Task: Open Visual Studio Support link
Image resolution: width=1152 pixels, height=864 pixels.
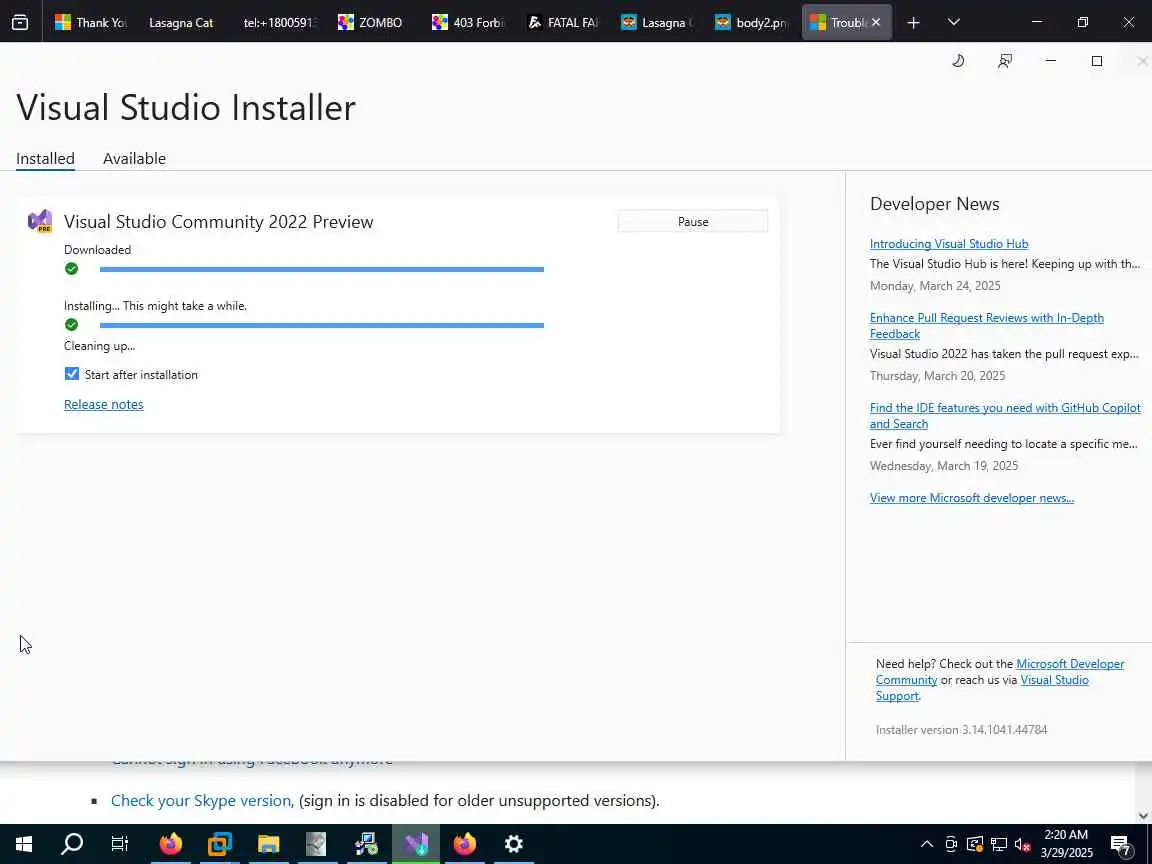Action: pos(1054,680)
